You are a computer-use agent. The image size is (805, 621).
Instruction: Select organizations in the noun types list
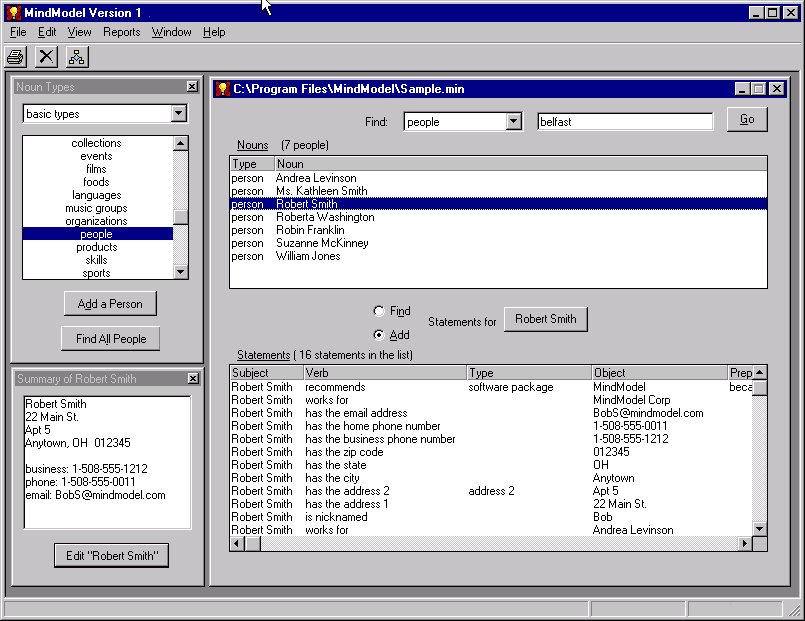pos(96,221)
